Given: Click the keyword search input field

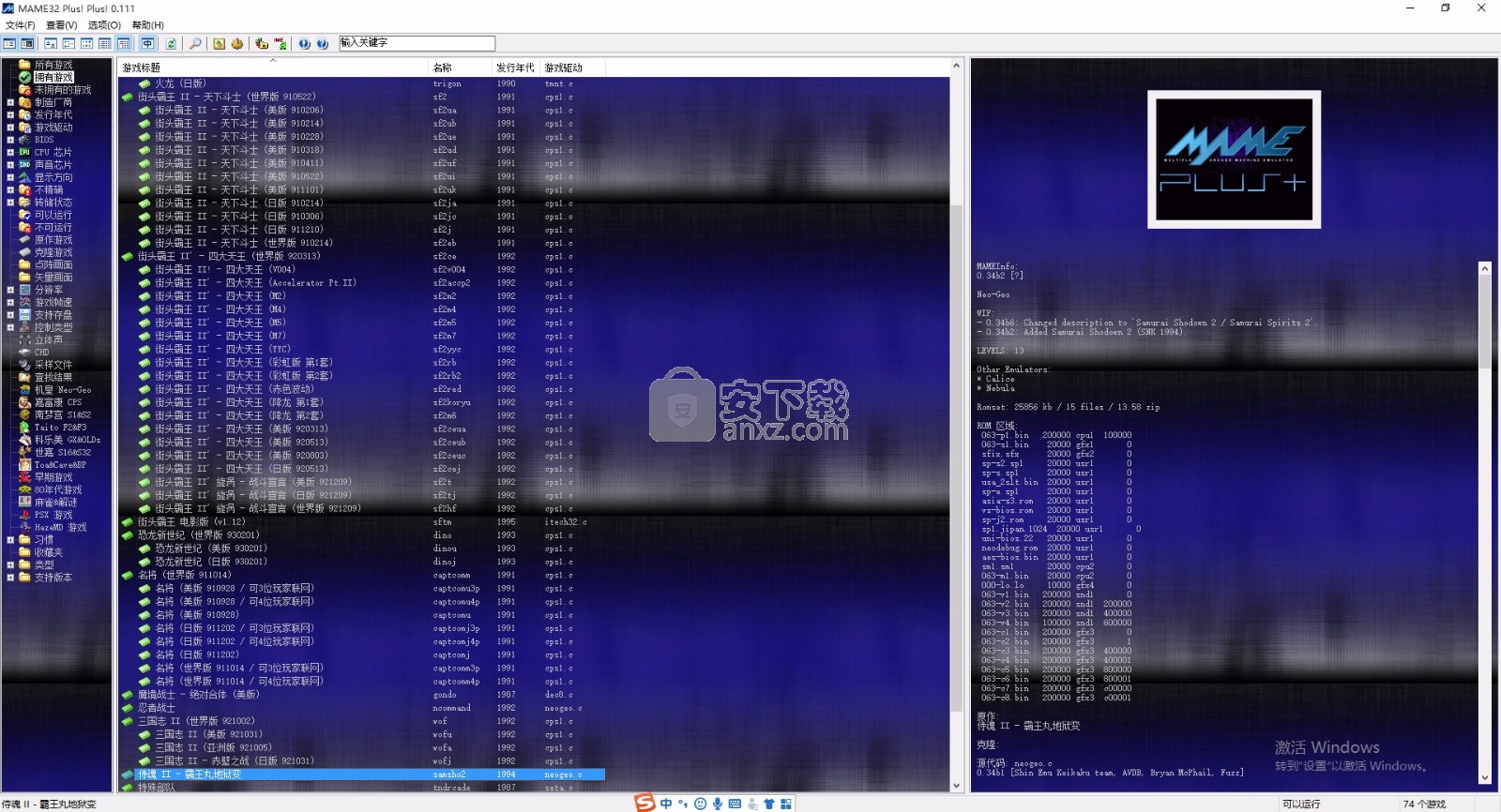Looking at the screenshot, I should [417, 43].
